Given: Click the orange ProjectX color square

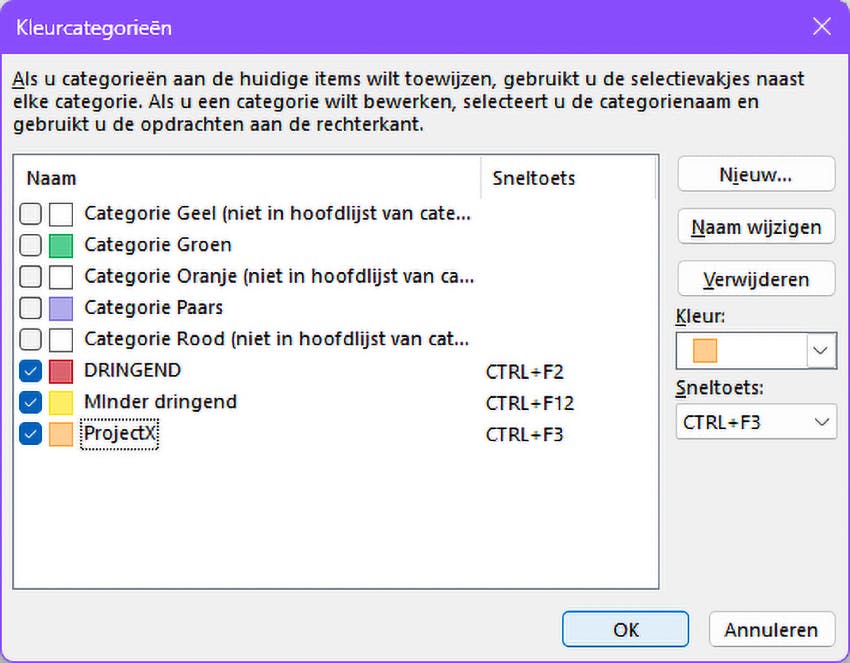Looking at the screenshot, I should (61, 434).
